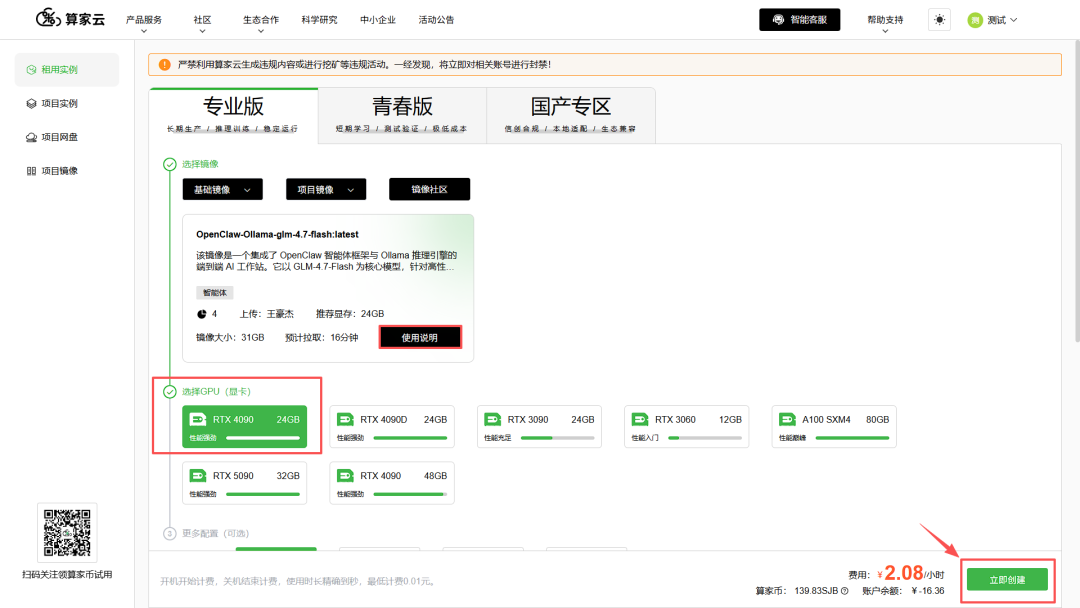Open 项目实例 in the sidebar
The width and height of the screenshot is (1080, 608).
point(67,103)
